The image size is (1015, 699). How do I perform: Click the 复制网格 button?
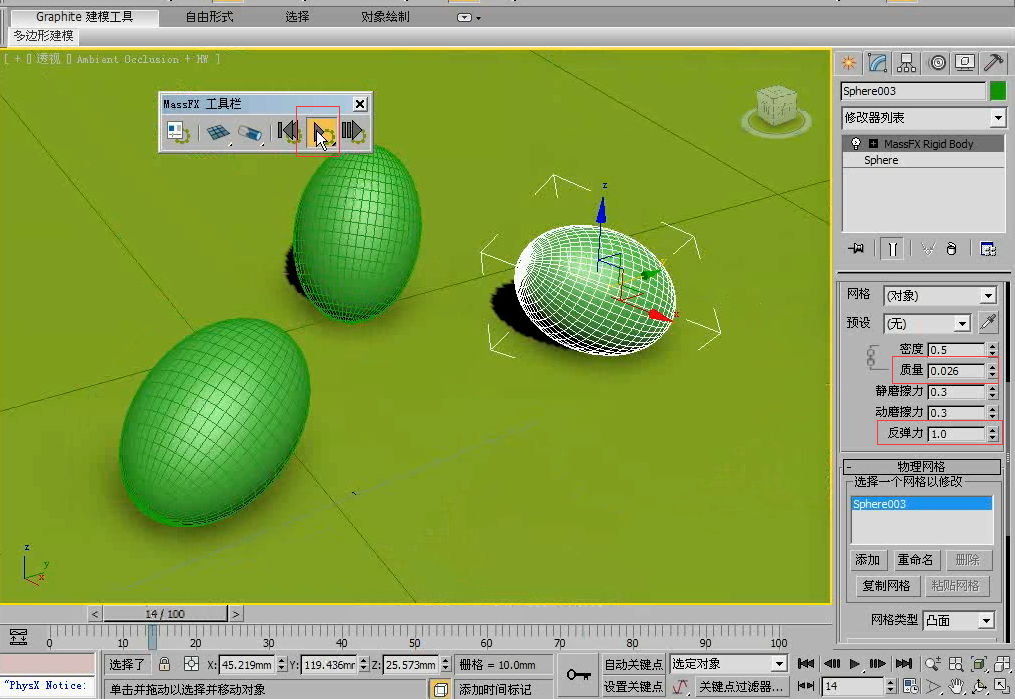[886, 586]
